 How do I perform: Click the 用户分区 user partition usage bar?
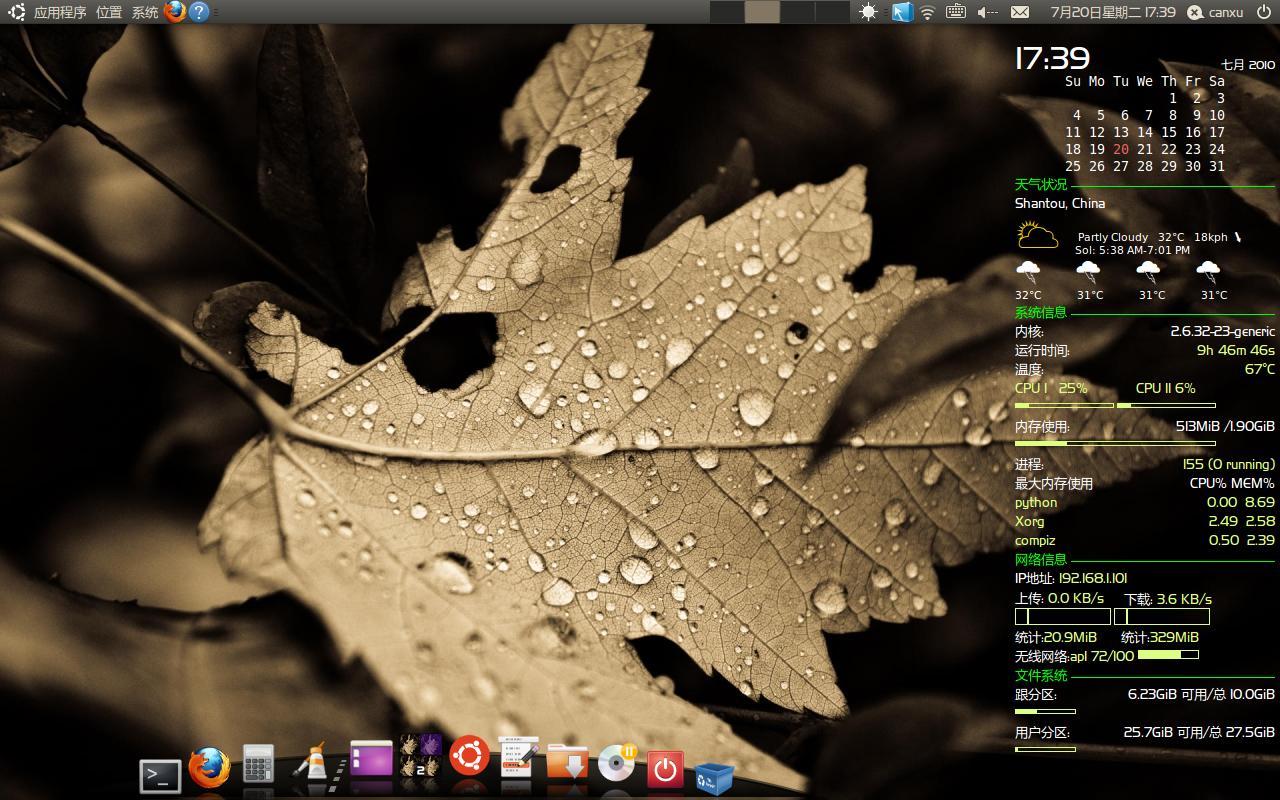point(1045,749)
